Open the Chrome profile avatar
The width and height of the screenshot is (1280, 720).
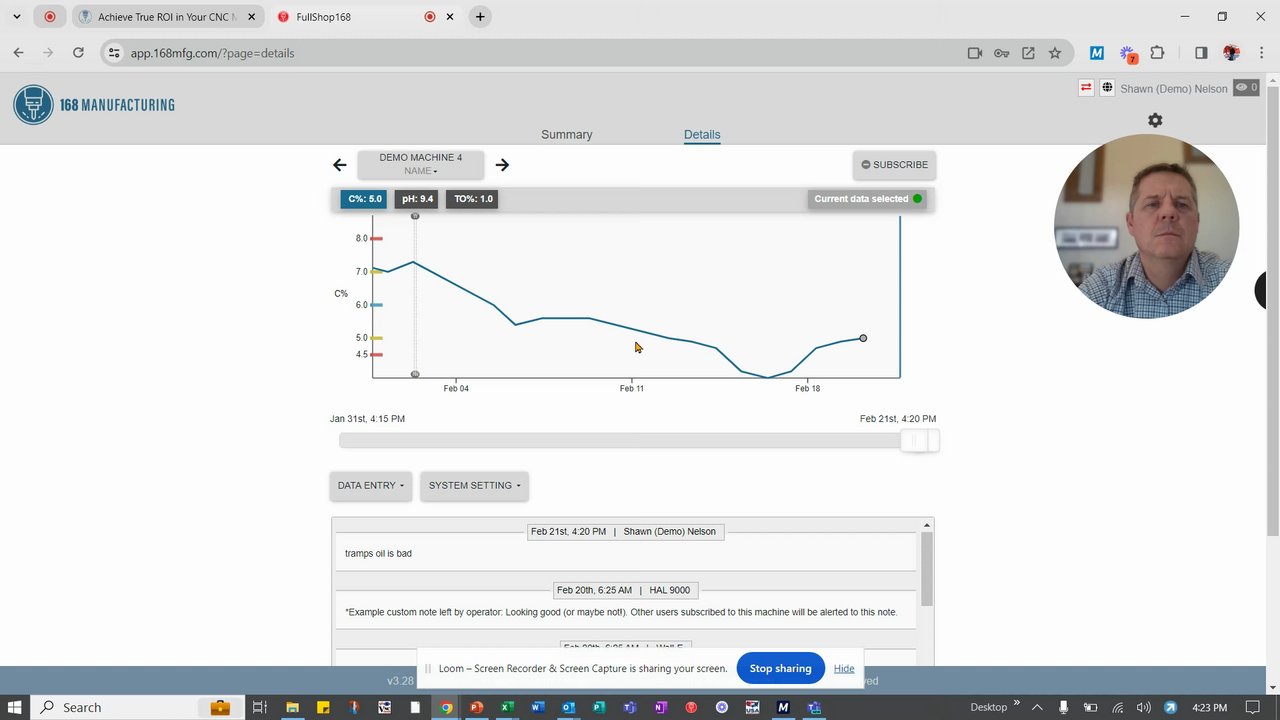1231,53
